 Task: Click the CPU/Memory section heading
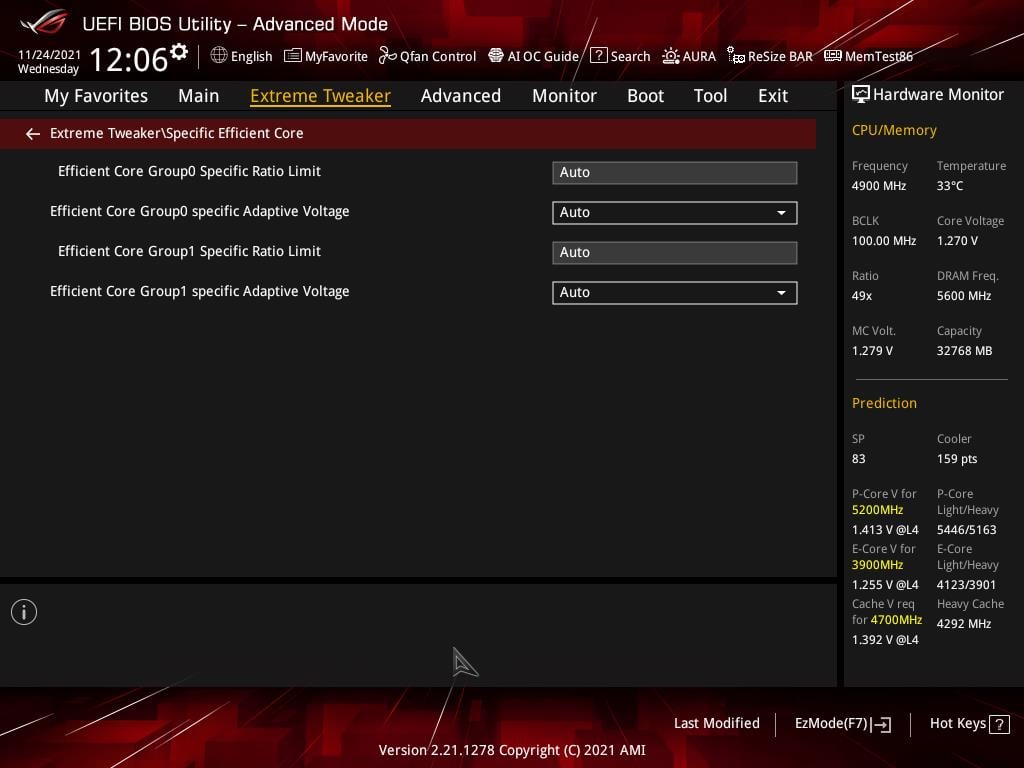tap(894, 131)
